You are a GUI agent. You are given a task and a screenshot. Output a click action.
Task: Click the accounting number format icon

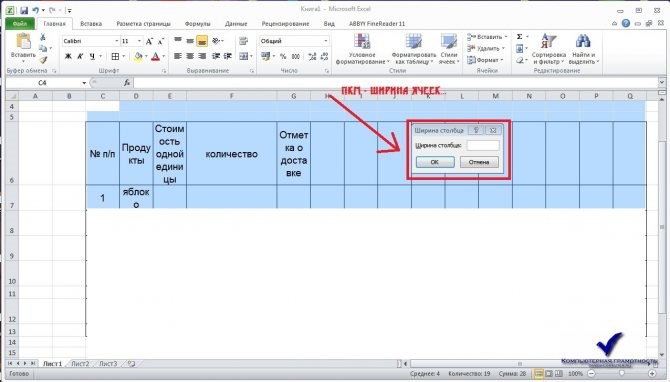click(265, 56)
